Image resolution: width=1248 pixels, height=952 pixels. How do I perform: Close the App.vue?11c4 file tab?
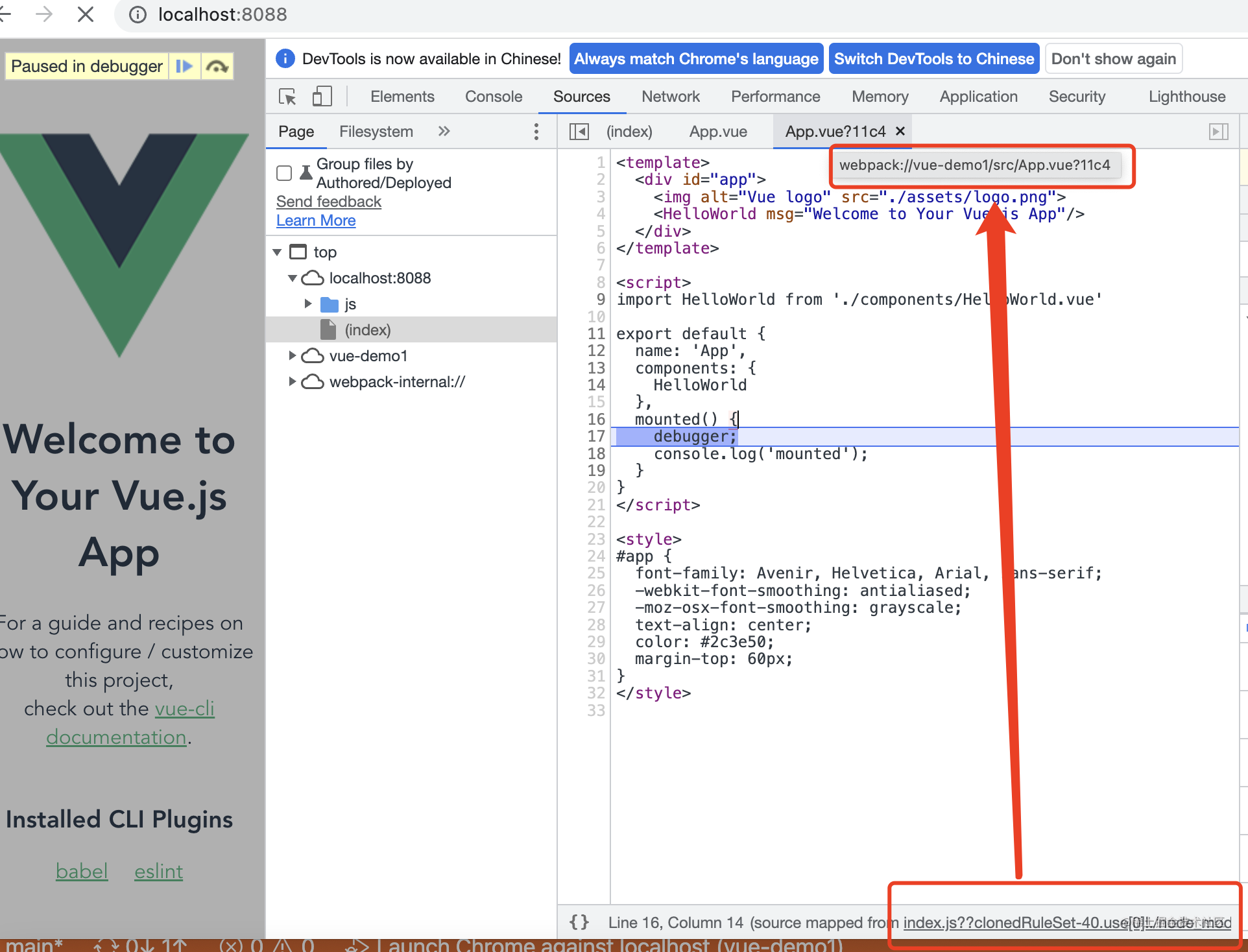point(900,132)
